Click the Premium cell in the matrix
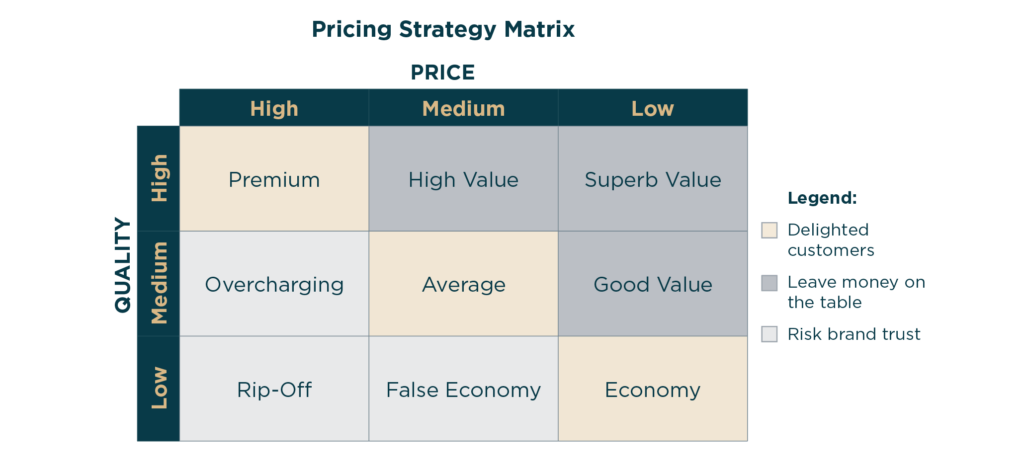This screenshot has height=473, width=1024. pos(274,180)
